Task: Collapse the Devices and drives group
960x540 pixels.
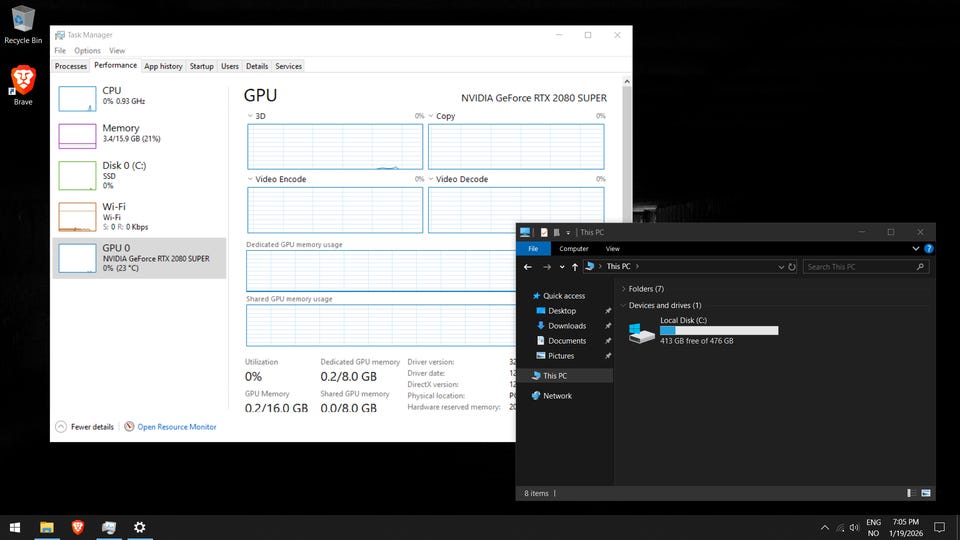Action: click(623, 306)
